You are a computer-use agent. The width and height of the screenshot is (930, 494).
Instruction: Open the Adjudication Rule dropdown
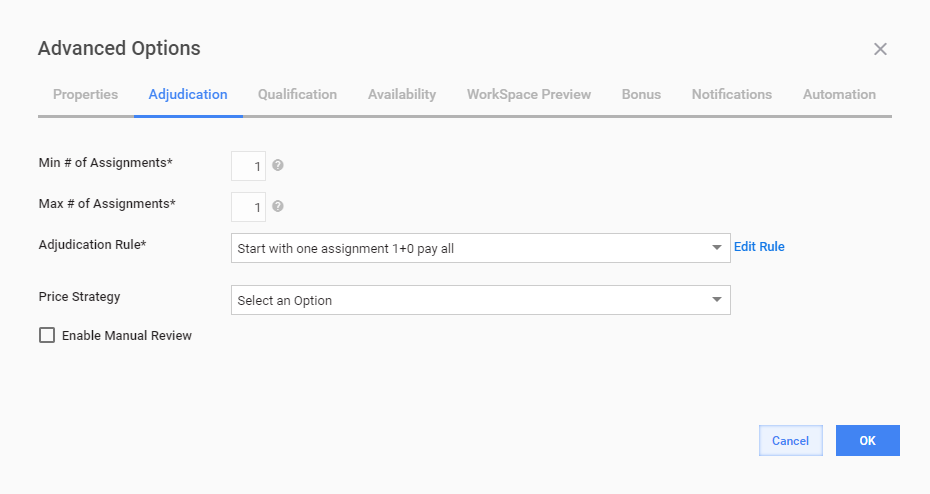(480, 248)
